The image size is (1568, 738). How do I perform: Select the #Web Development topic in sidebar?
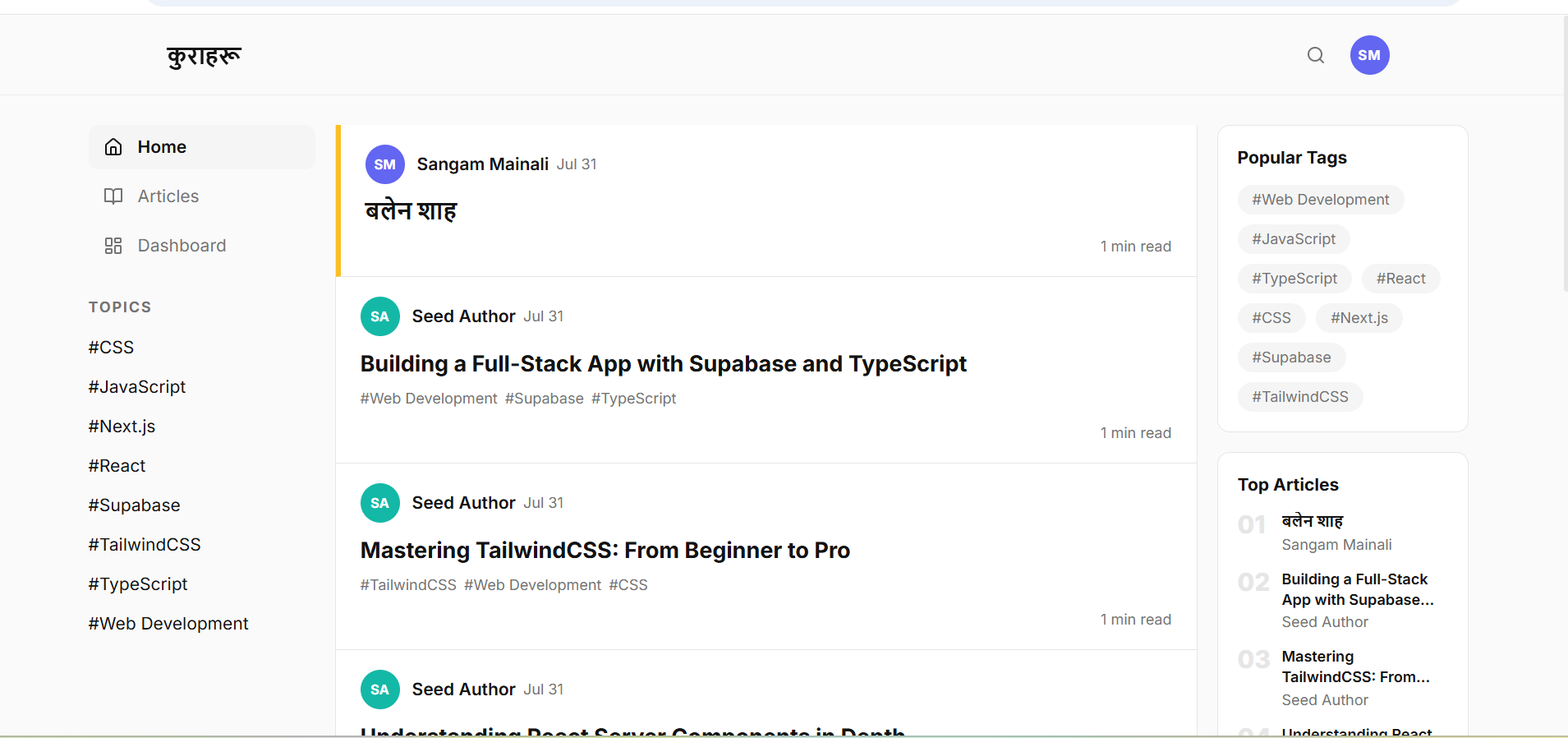(x=168, y=624)
